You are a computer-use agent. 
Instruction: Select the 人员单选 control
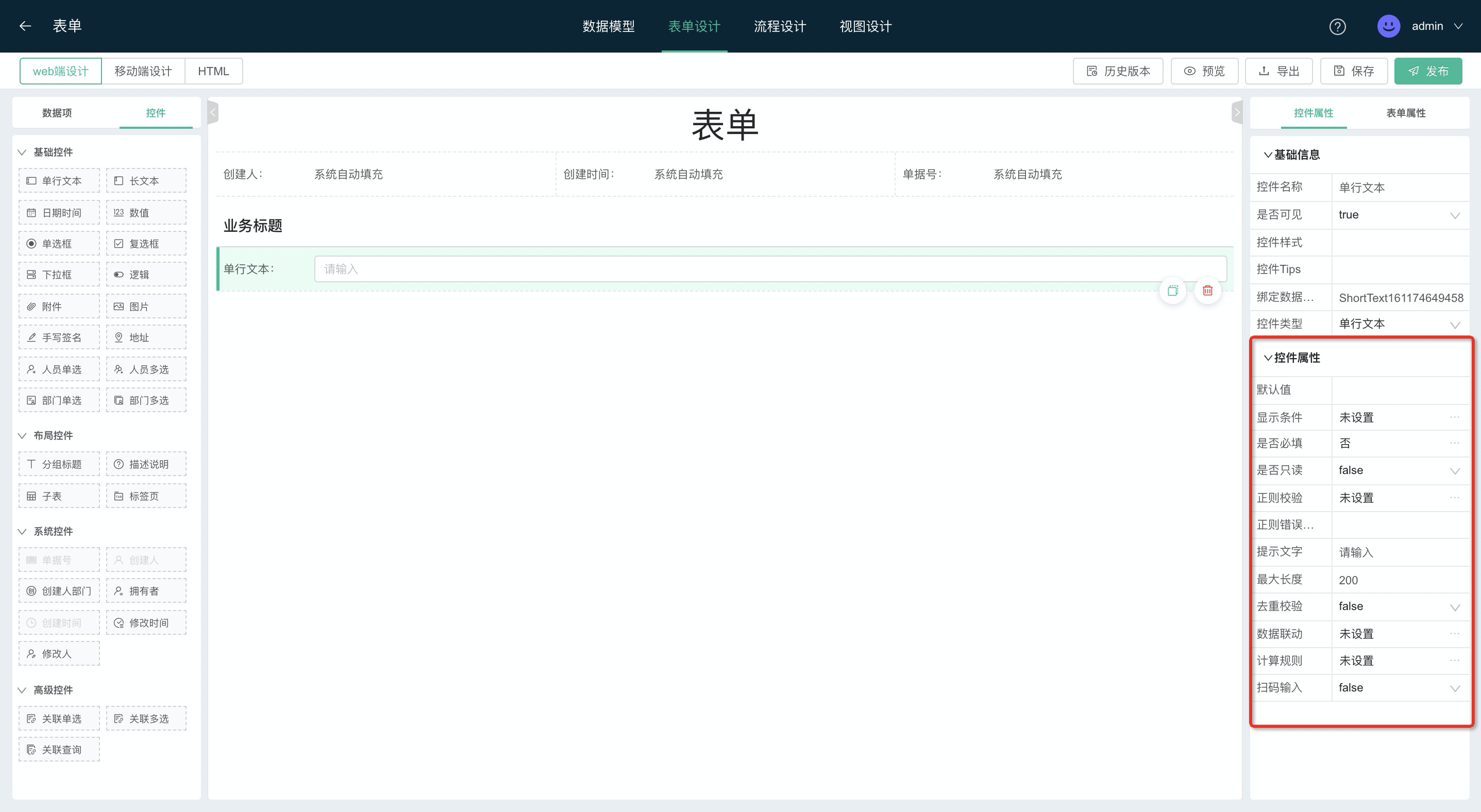(x=59, y=369)
